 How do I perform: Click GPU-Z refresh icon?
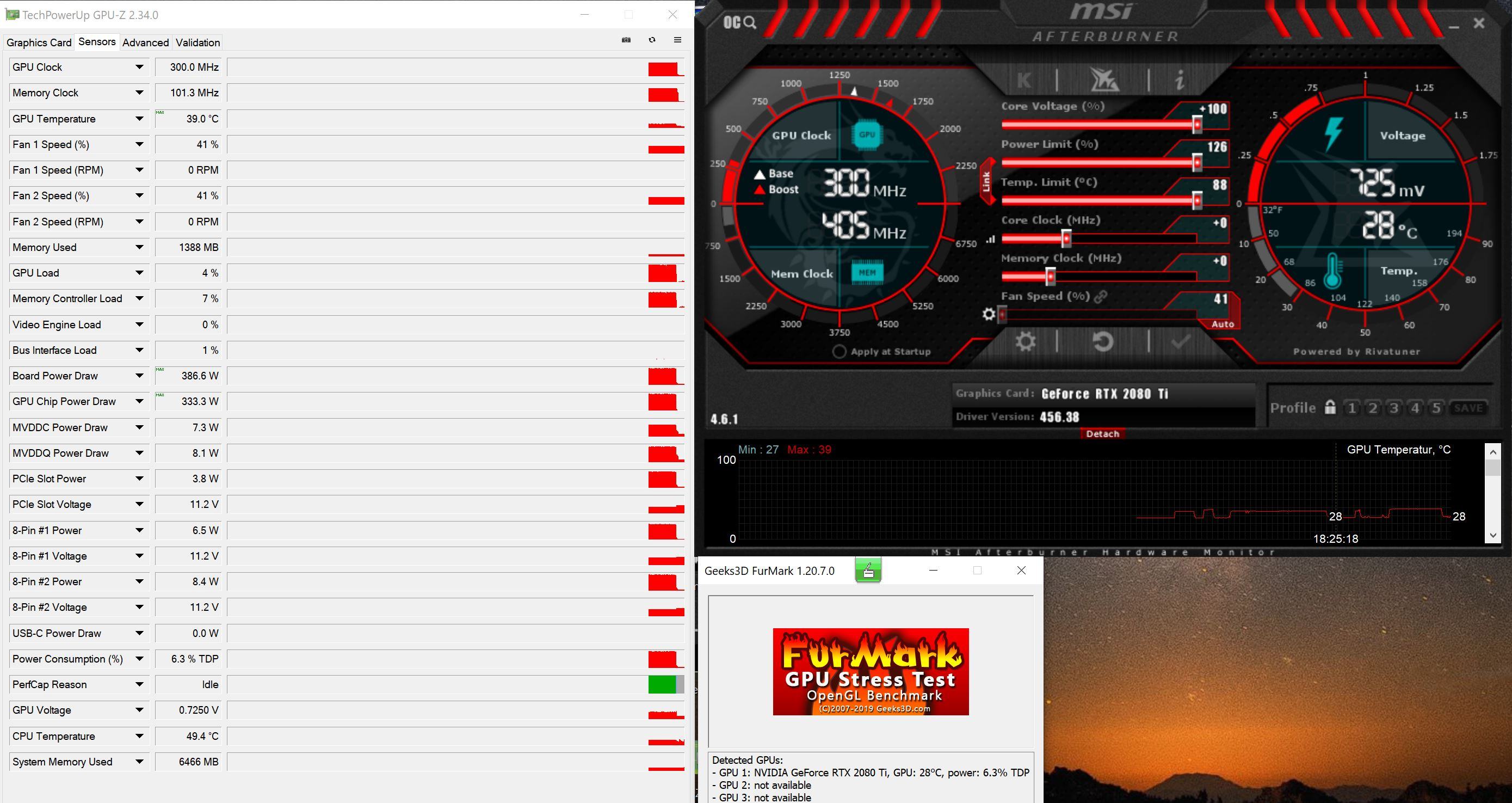coord(652,40)
